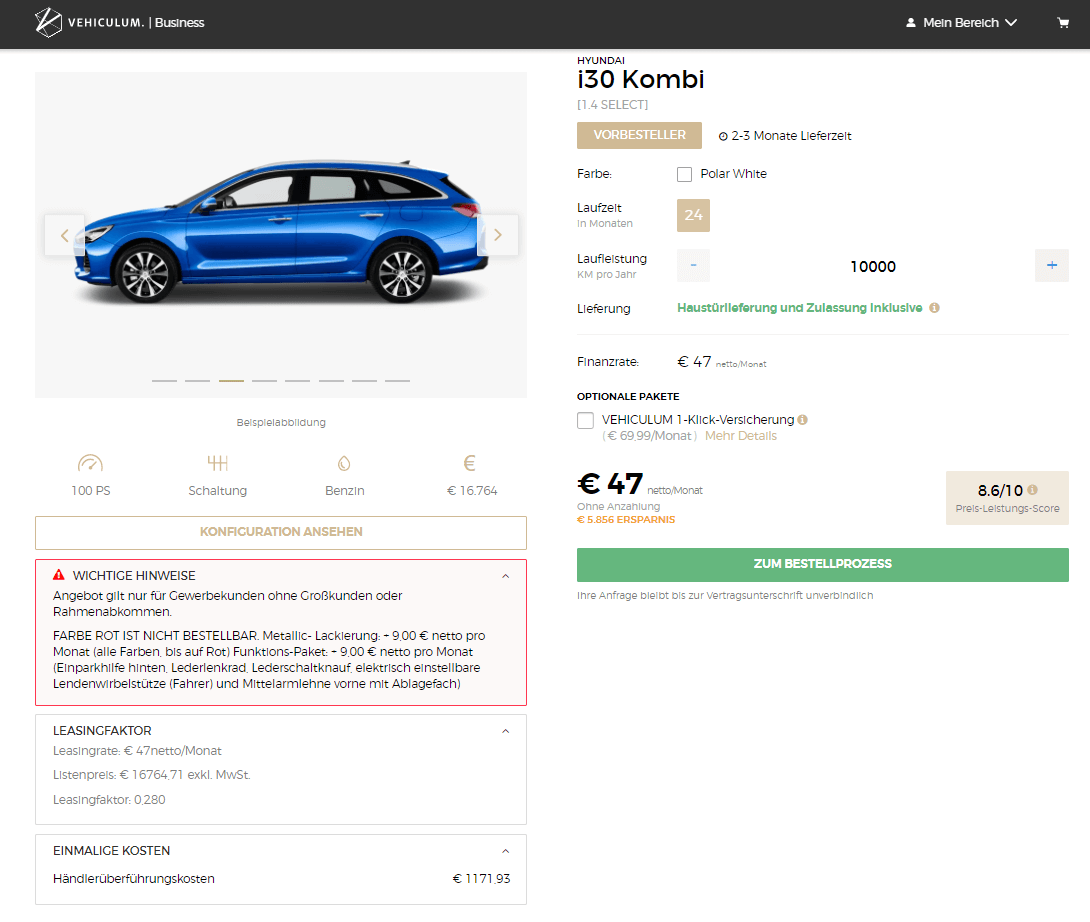Screen dimensions: 1090x922
Task: Click the Vehiculum logo icon
Action: click(x=48, y=22)
